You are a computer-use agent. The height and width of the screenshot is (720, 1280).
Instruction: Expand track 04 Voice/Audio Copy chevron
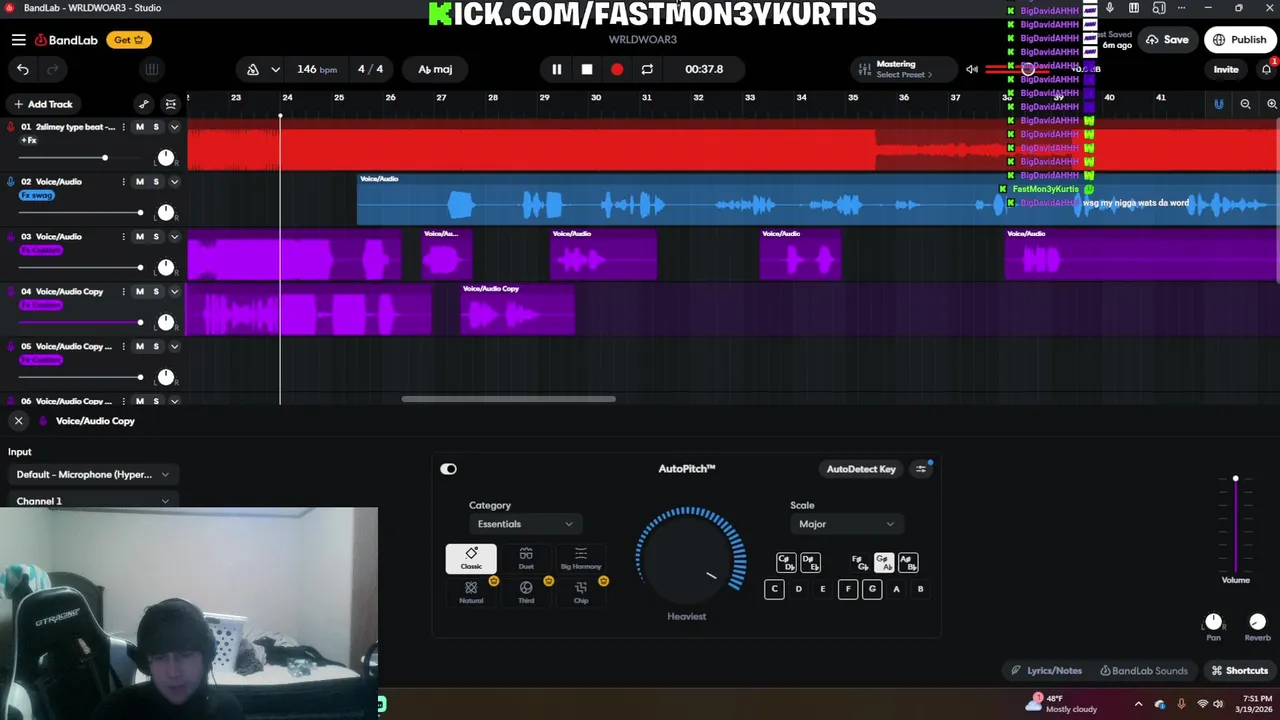[x=174, y=292]
